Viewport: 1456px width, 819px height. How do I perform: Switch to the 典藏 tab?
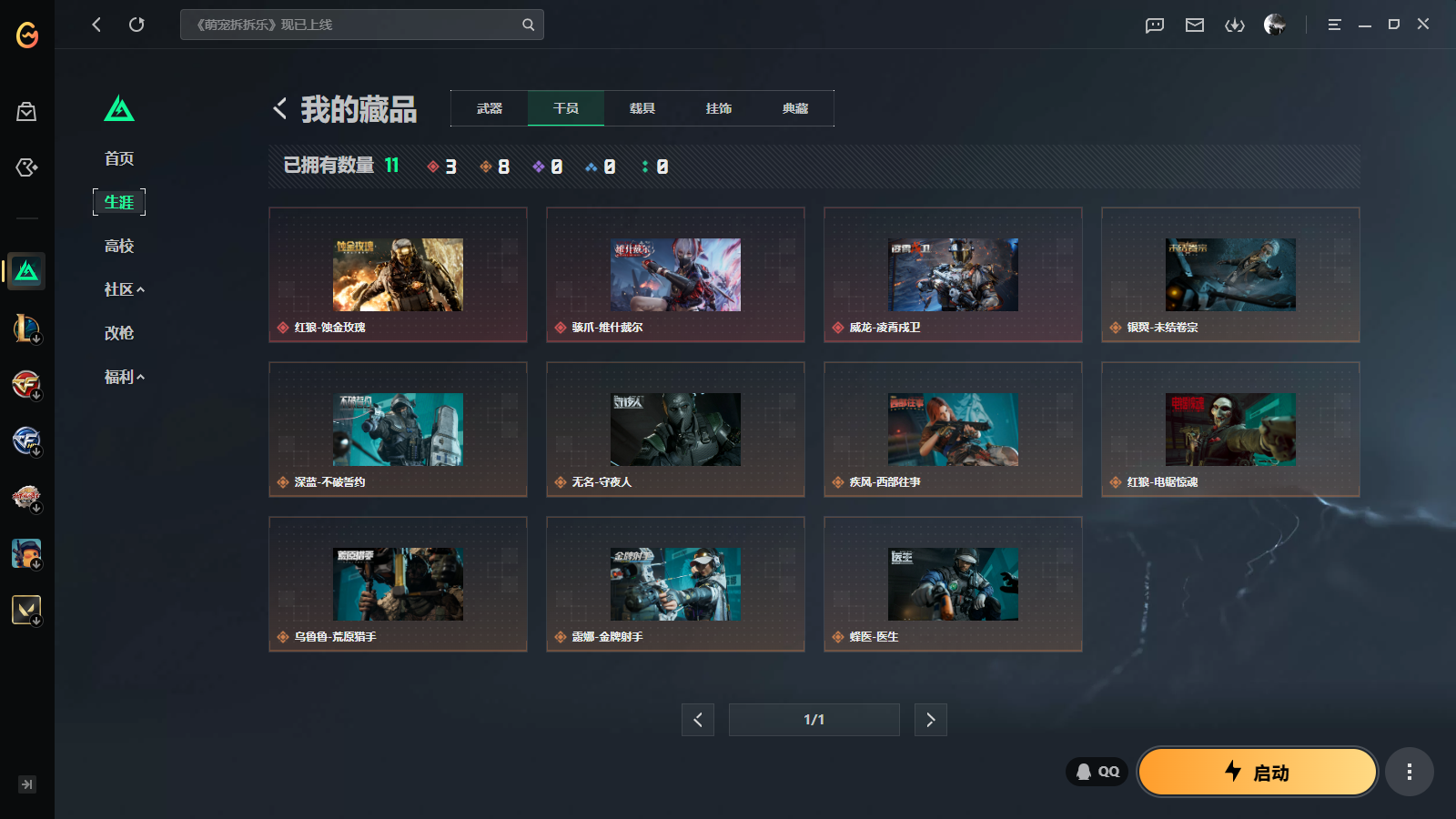tap(795, 108)
